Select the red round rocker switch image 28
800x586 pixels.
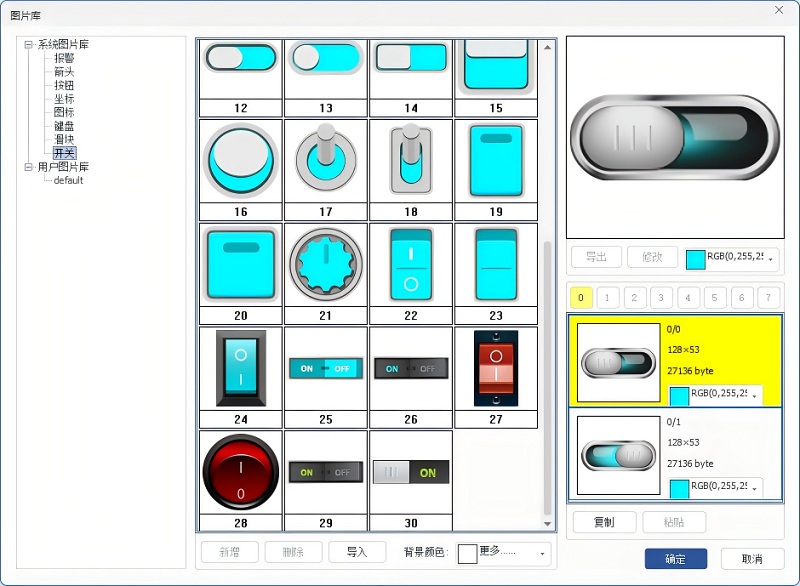pos(241,472)
